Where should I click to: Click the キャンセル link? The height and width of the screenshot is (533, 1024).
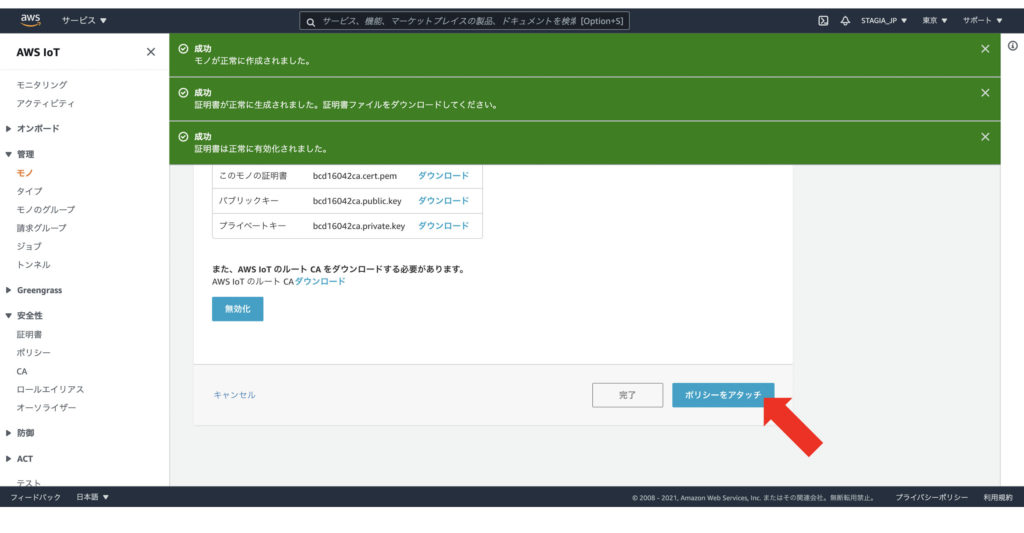click(234, 395)
